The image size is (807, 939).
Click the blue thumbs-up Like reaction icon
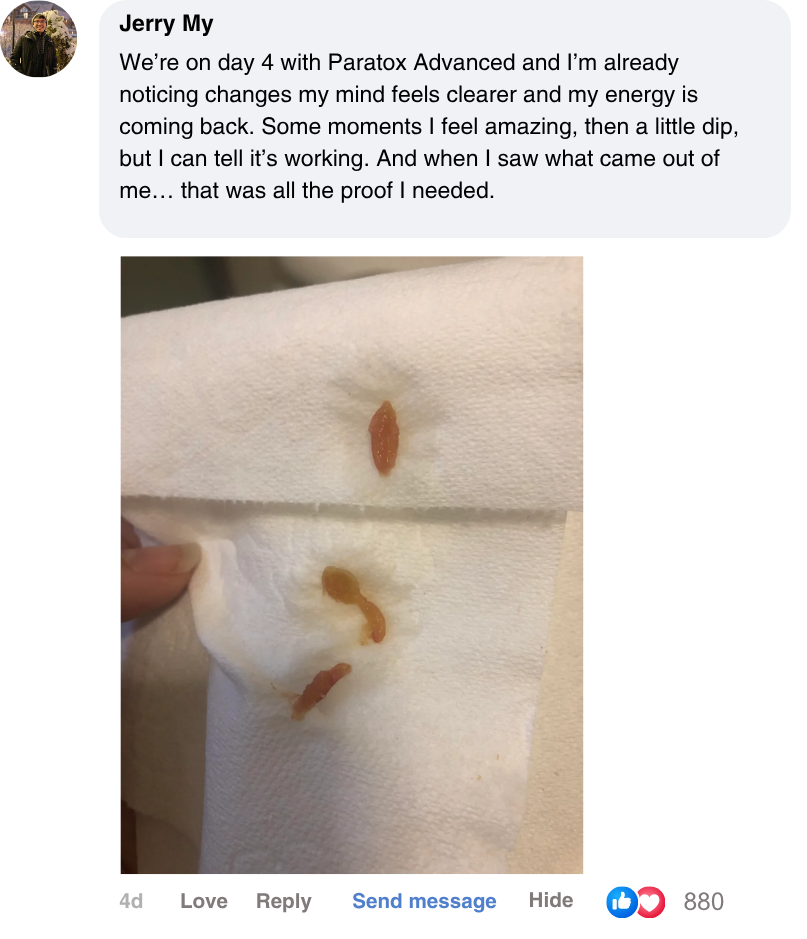pyautogui.click(x=621, y=901)
